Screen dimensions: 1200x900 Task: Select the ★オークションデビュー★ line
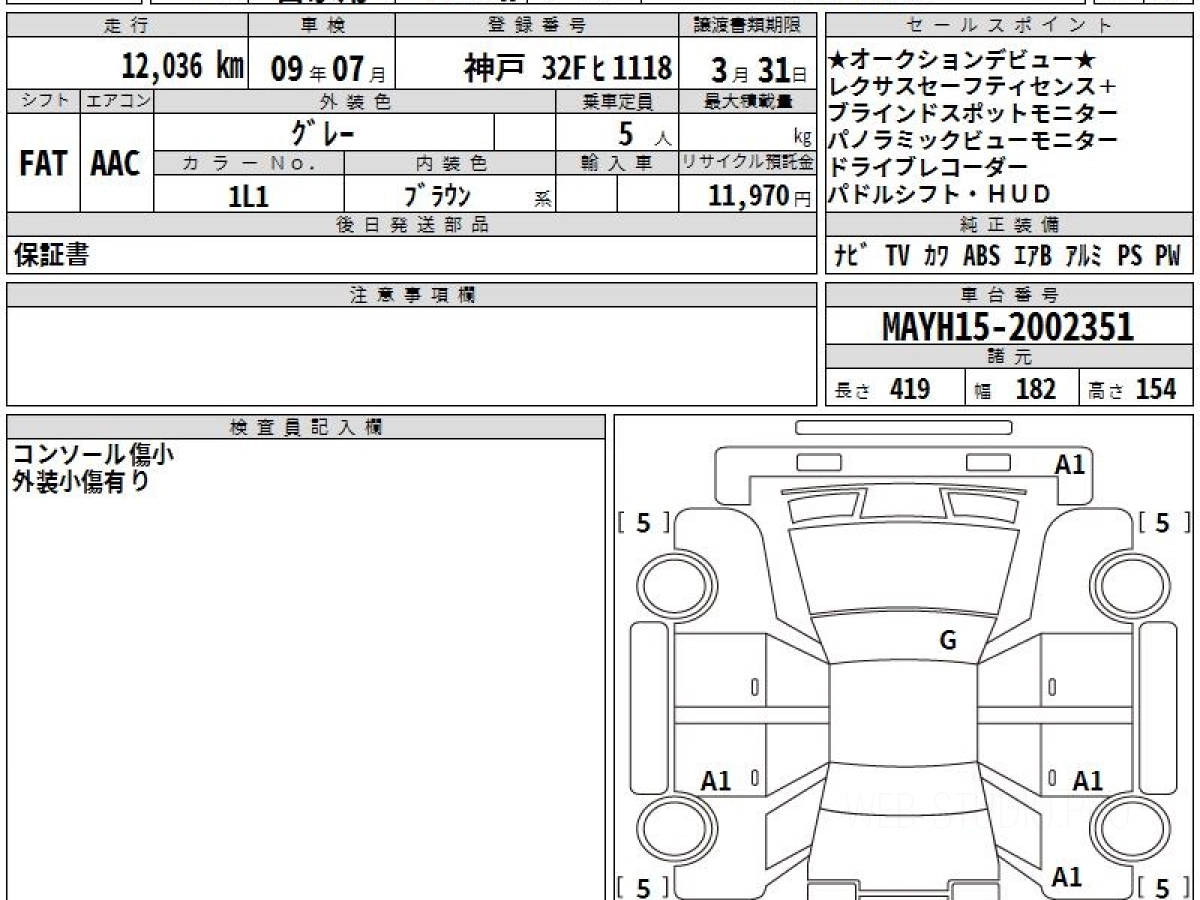pyautogui.click(x=963, y=60)
